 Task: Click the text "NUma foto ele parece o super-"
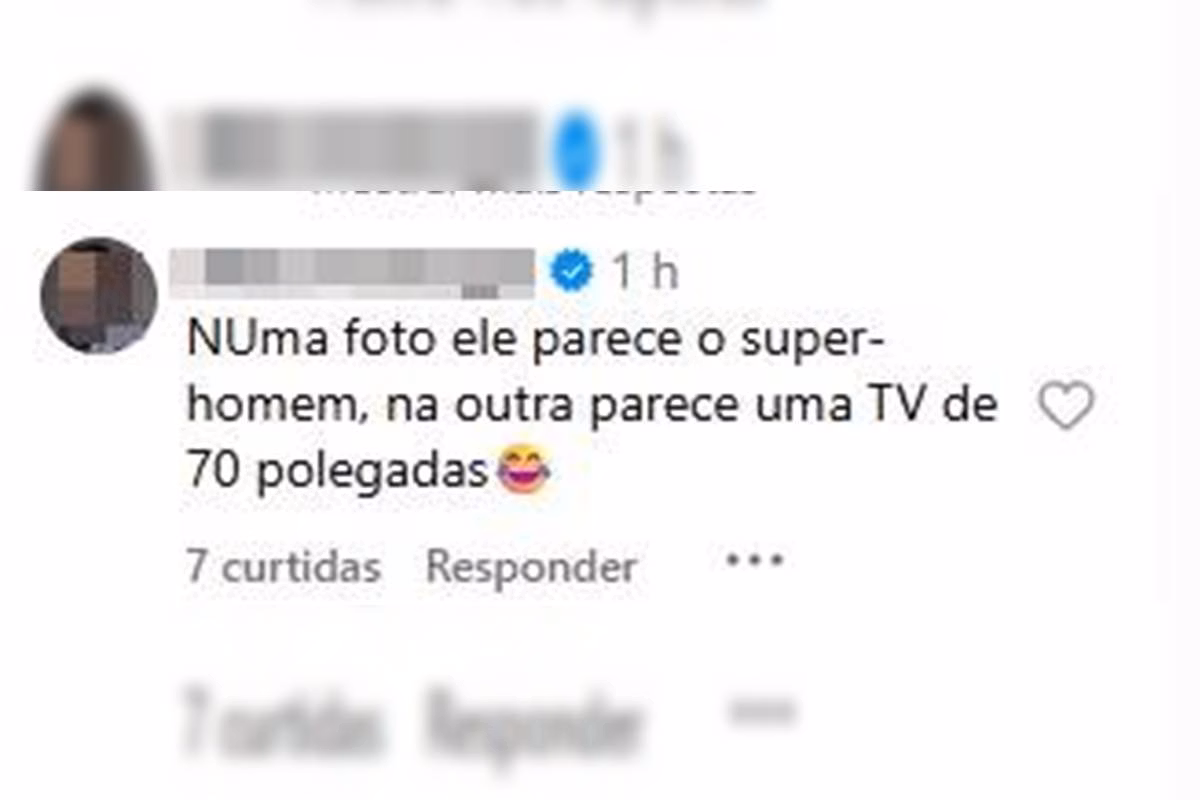point(534,341)
